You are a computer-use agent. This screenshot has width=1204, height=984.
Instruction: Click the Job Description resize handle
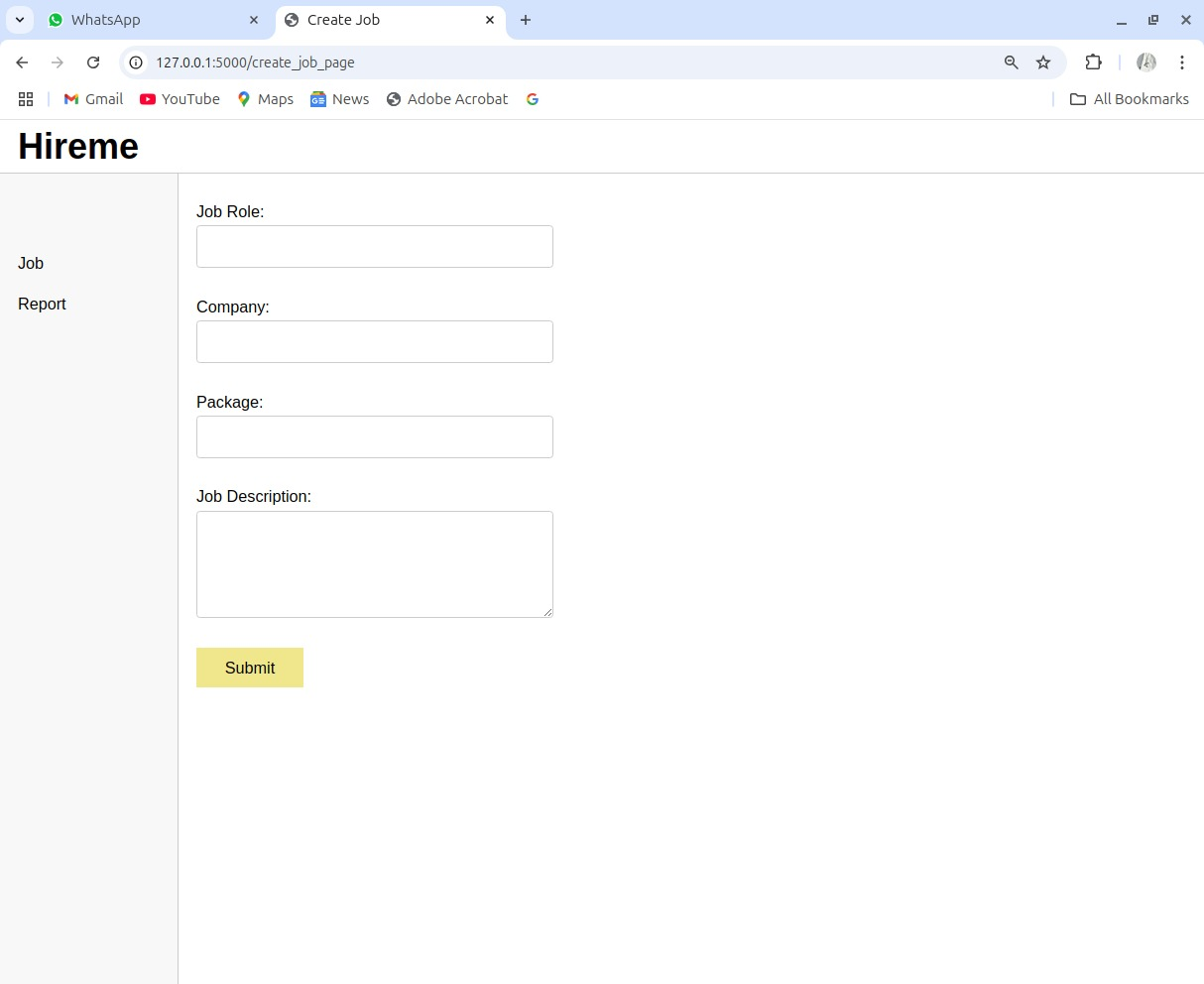pos(547,612)
